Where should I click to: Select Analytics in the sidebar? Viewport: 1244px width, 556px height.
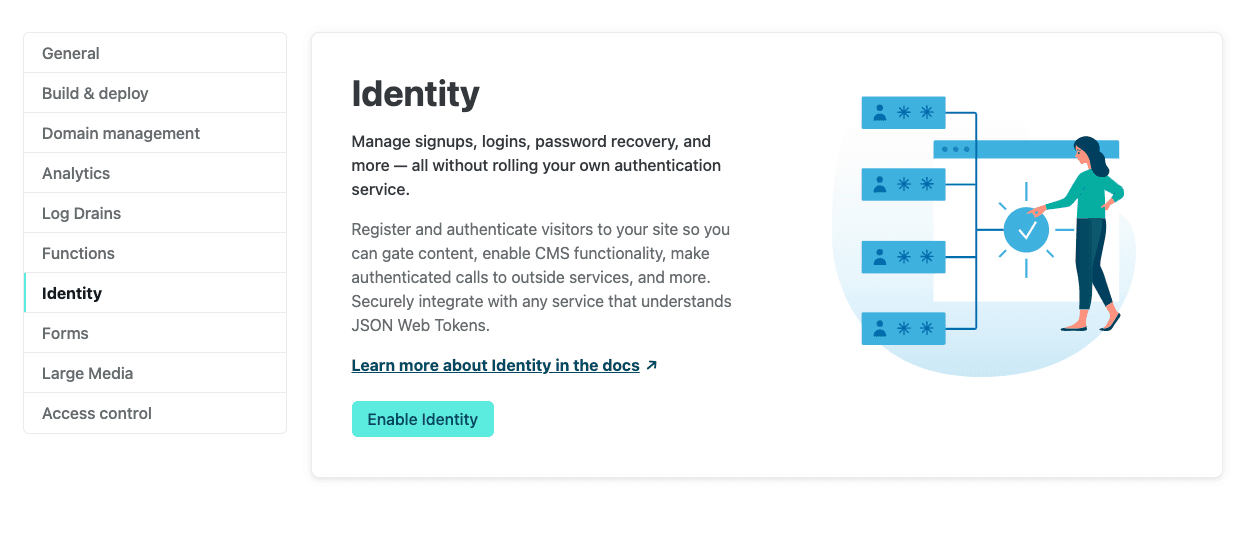155,173
